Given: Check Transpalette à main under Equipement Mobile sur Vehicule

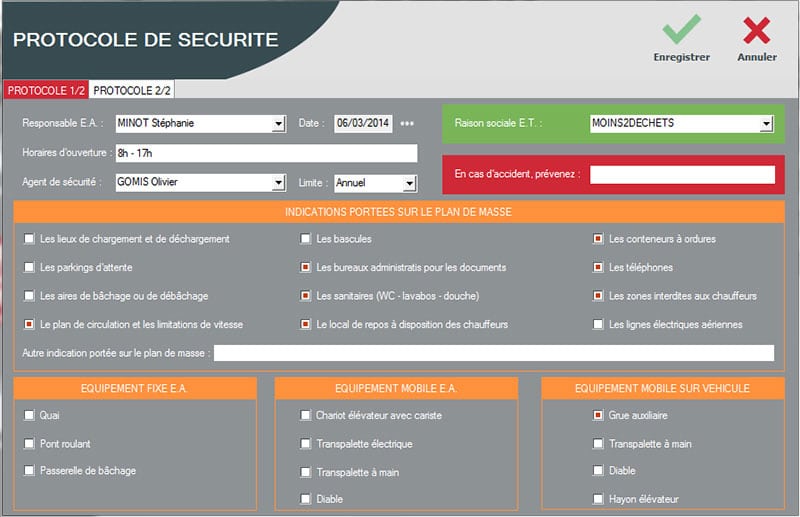Looking at the screenshot, I should pos(598,444).
